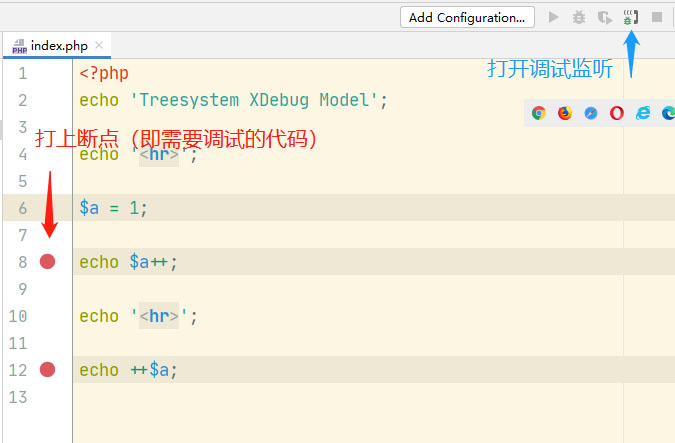This screenshot has height=443, width=675.
Task: Click the 'Treesystem XDebug Model' string
Action: coord(254,100)
